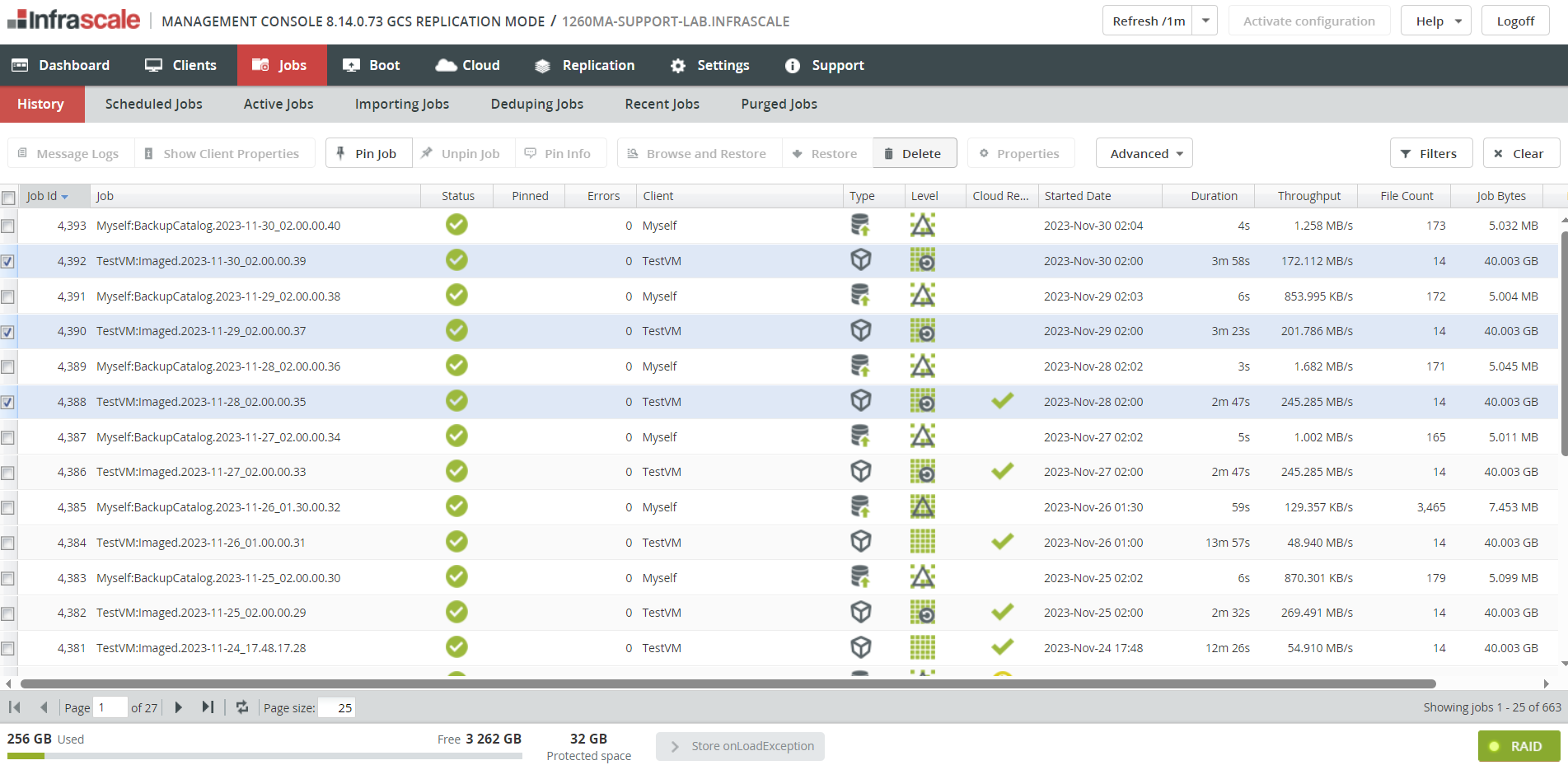Click the RAID status indicator
This screenshot has height=765, width=1568.
(x=1519, y=746)
